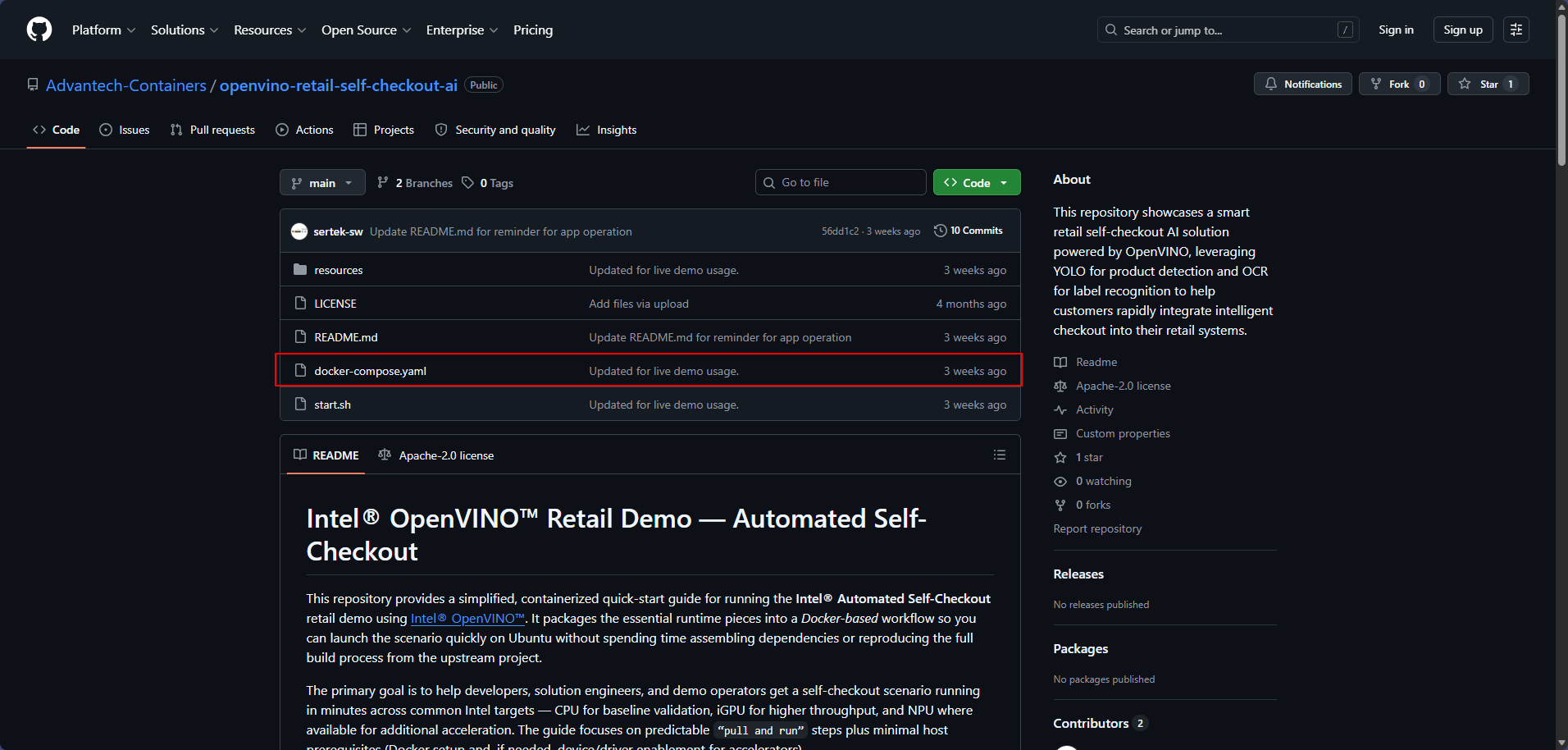The width and height of the screenshot is (1568, 750).
Task: Click the book icon beside Readme
Action: point(1060,362)
